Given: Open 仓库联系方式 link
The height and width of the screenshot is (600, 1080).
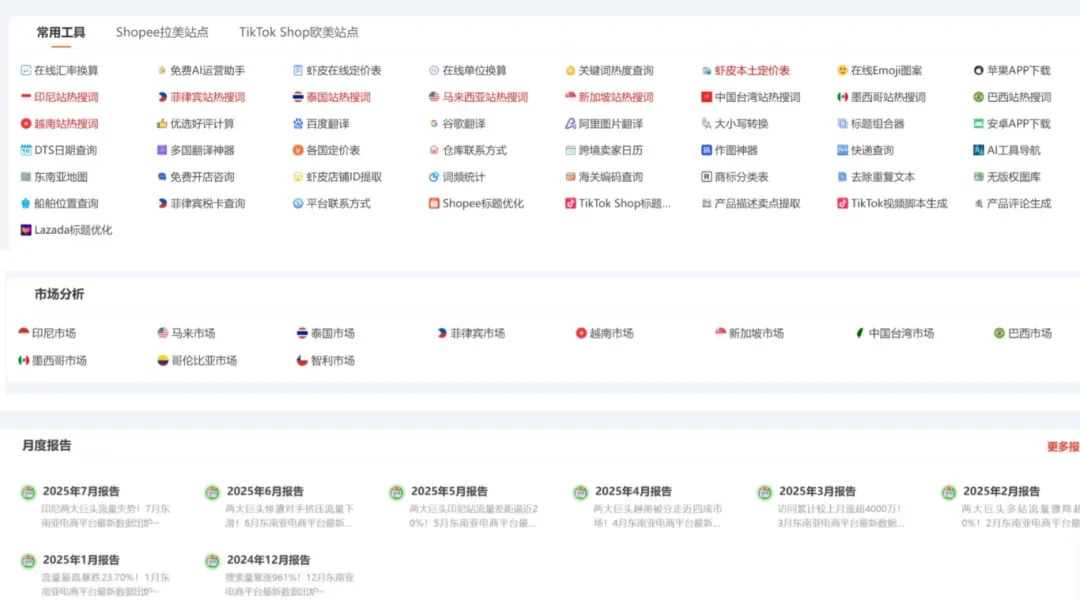Looking at the screenshot, I should 475,150.
